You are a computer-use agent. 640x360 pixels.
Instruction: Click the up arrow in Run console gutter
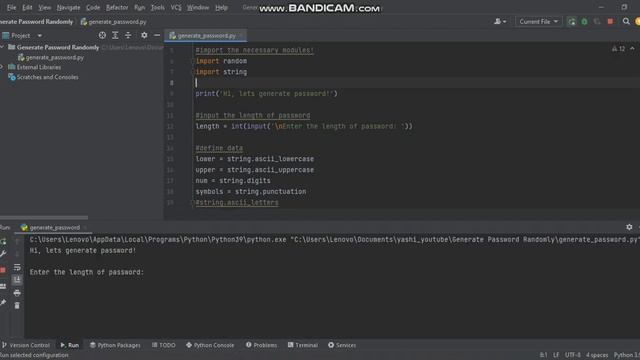(17, 242)
